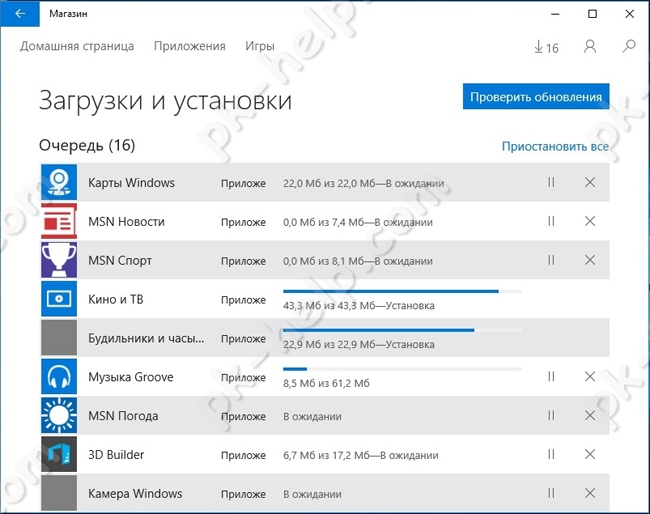Cancel the MSN Спорт download
The width and height of the screenshot is (650, 514).
590,260
